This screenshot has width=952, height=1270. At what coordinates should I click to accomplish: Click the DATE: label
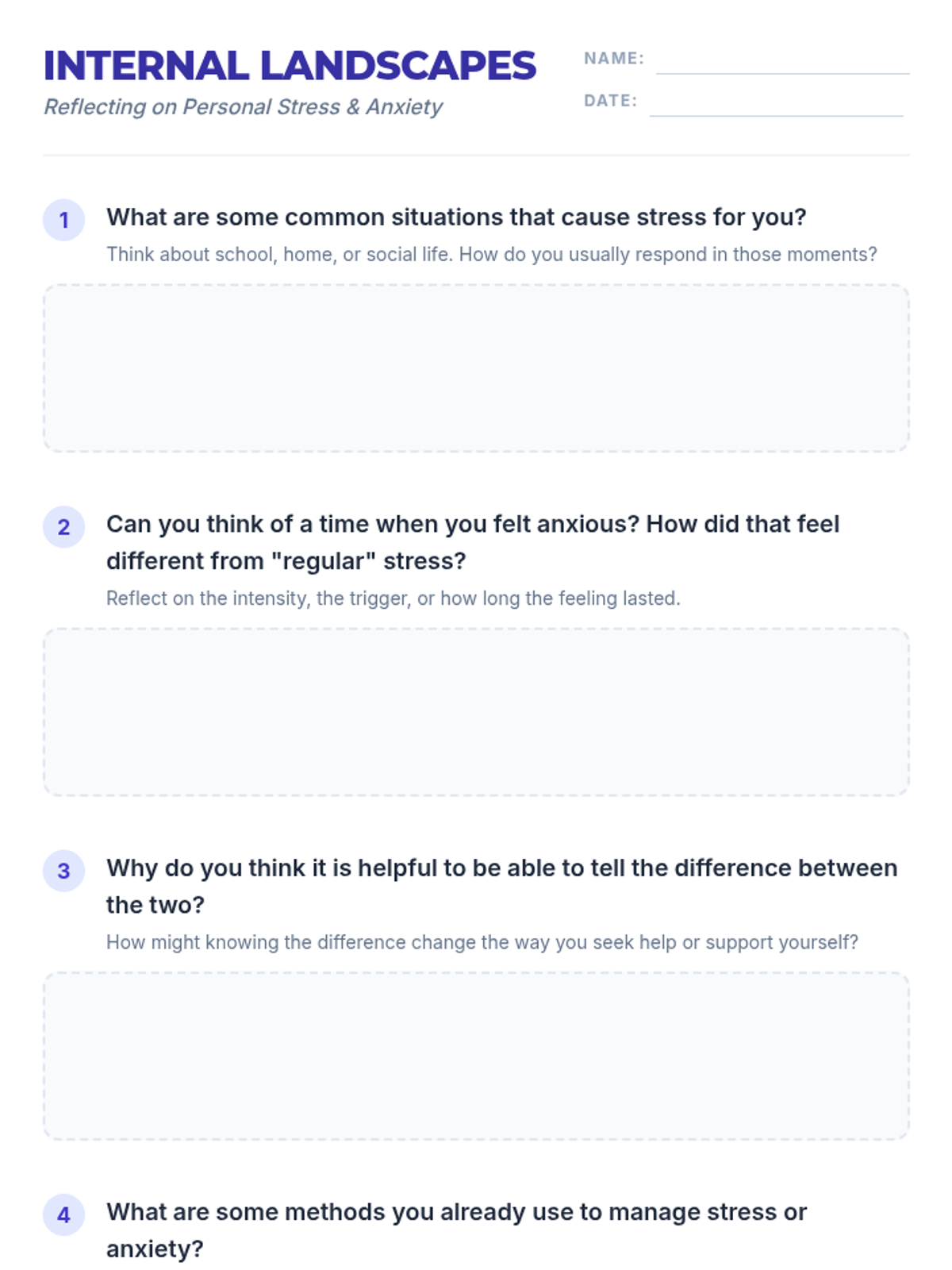(x=611, y=101)
